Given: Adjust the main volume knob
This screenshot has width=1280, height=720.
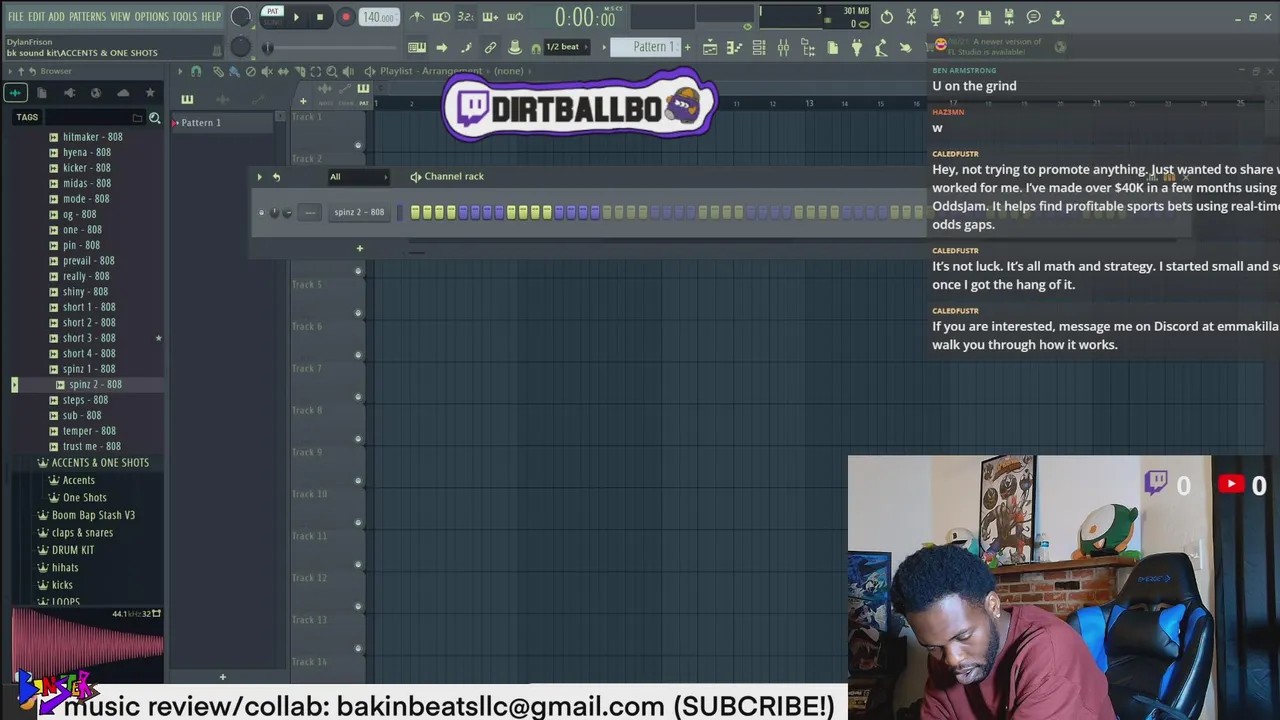Looking at the screenshot, I should [x=241, y=17].
